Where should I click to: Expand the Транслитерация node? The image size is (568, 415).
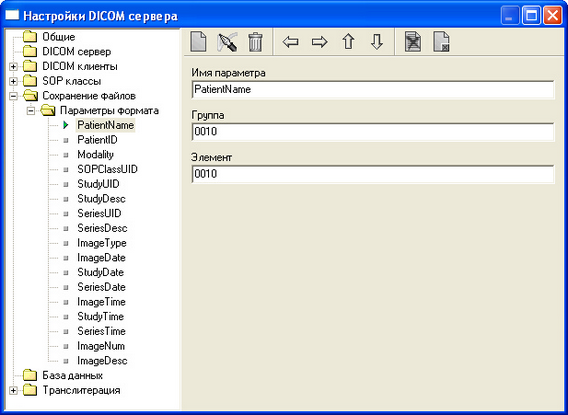[13, 390]
